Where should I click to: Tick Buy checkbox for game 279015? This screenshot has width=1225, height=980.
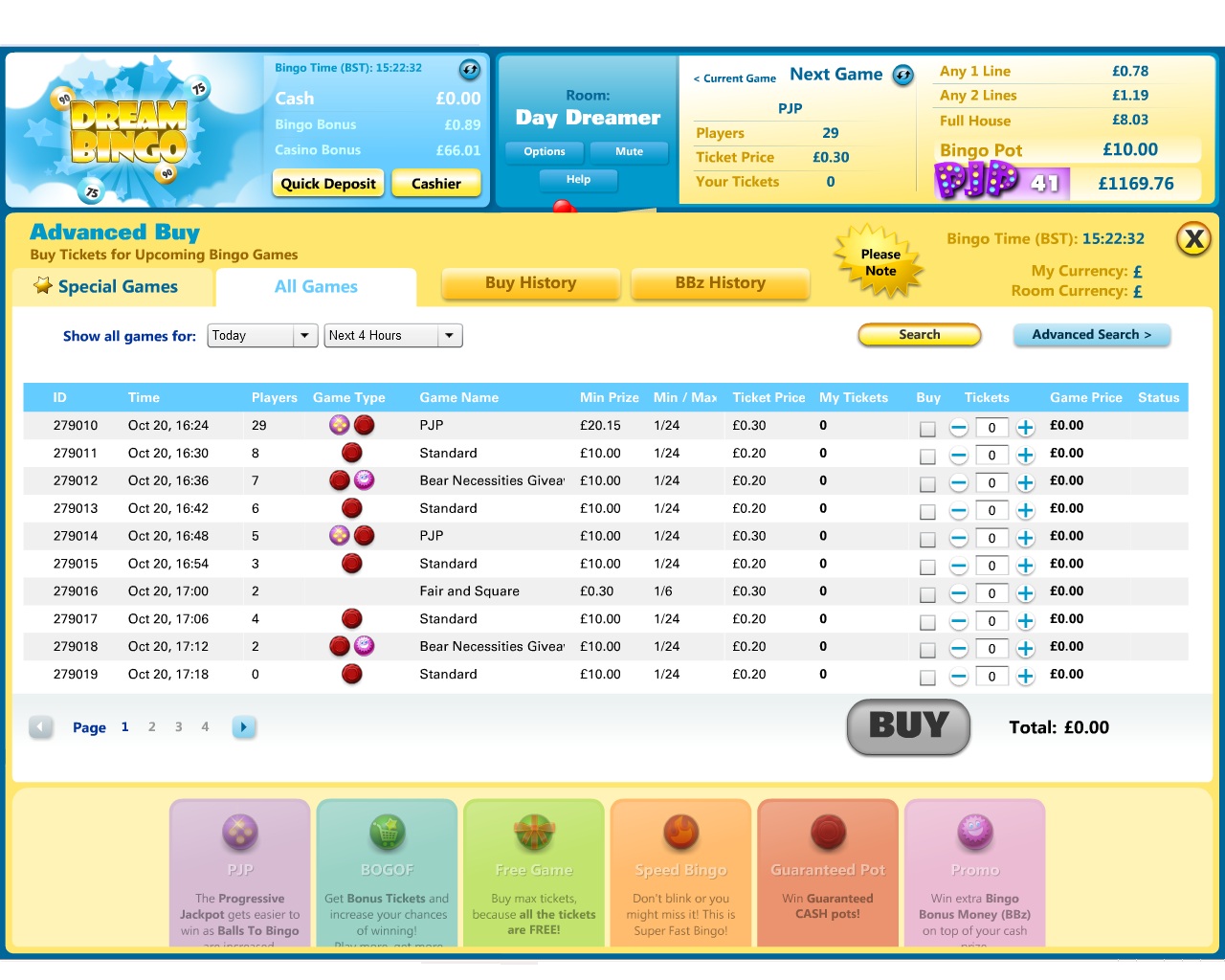927,568
